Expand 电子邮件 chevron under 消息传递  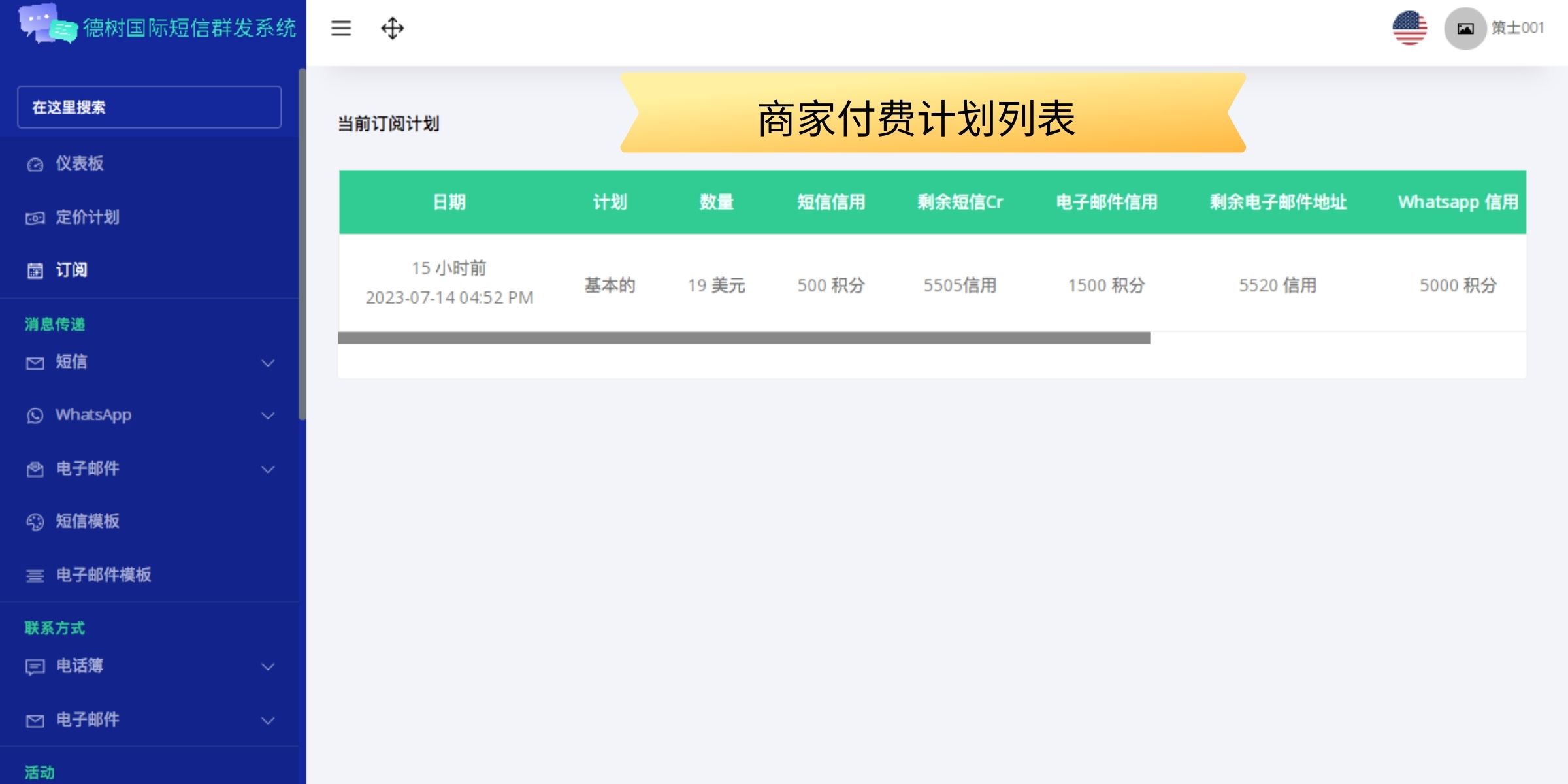click(x=268, y=469)
